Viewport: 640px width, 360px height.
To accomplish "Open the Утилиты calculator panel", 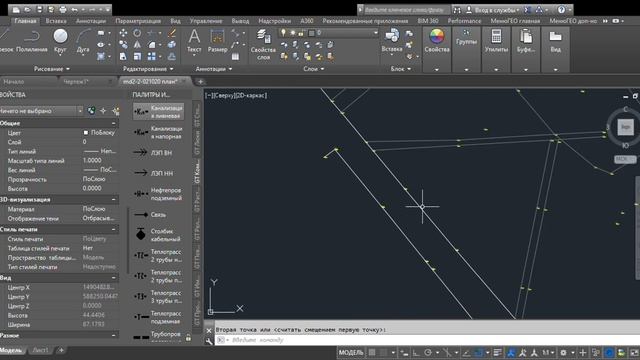I will click(496, 41).
